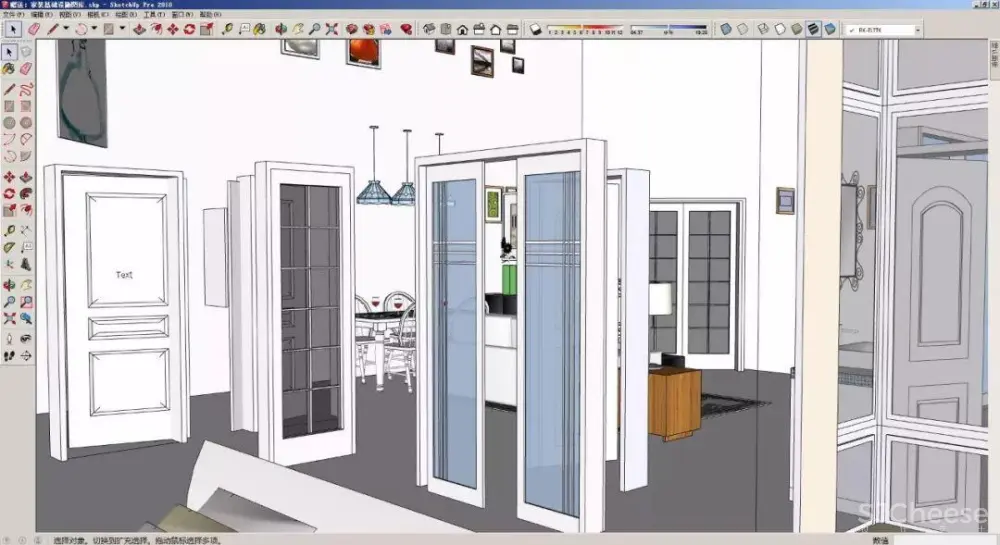Activate Zoom Extents tool
Viewport: 1000px width, 545px height.
(331, 29)
